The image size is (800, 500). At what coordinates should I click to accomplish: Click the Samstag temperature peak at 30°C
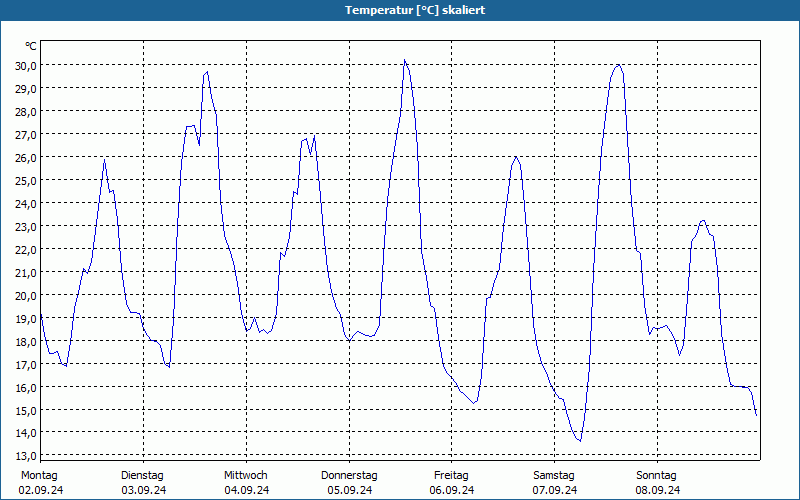point(618,65)
